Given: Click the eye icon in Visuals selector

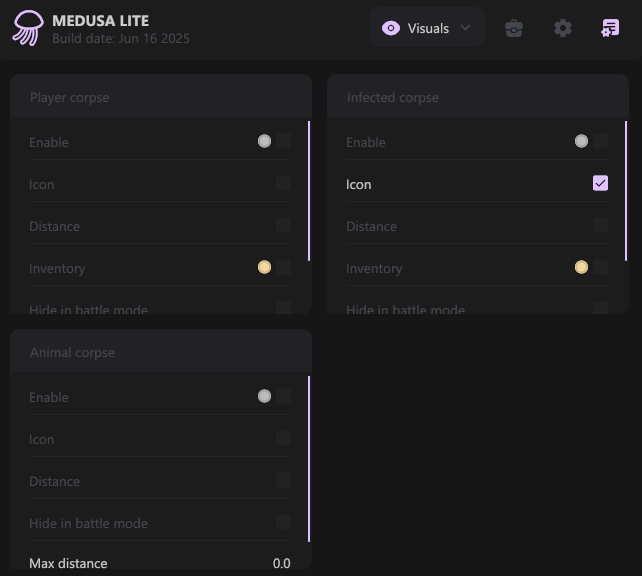Looking at the screenshot, I should click(391, 28).
